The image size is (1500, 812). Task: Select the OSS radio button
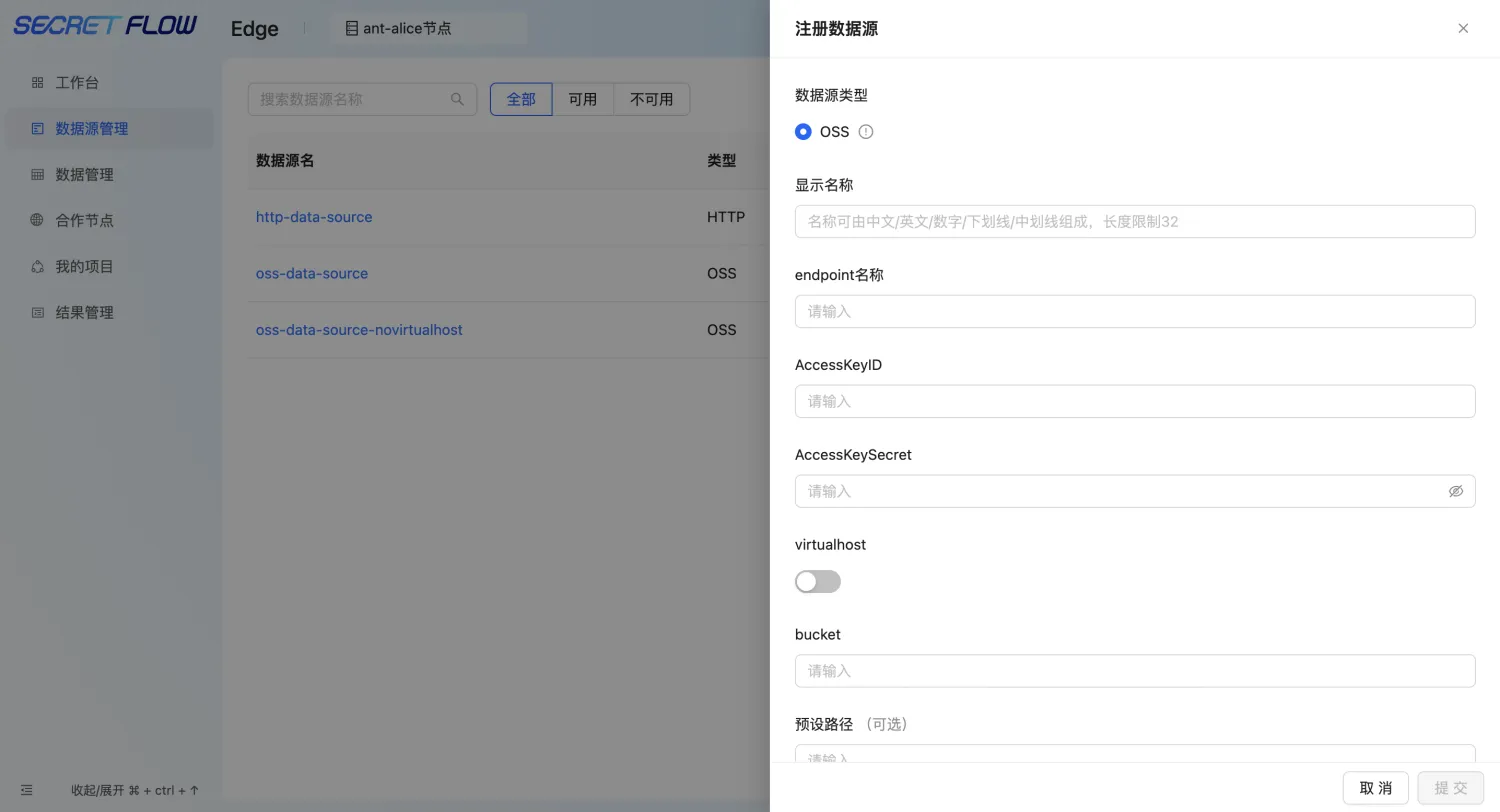(x=803, y=132)
